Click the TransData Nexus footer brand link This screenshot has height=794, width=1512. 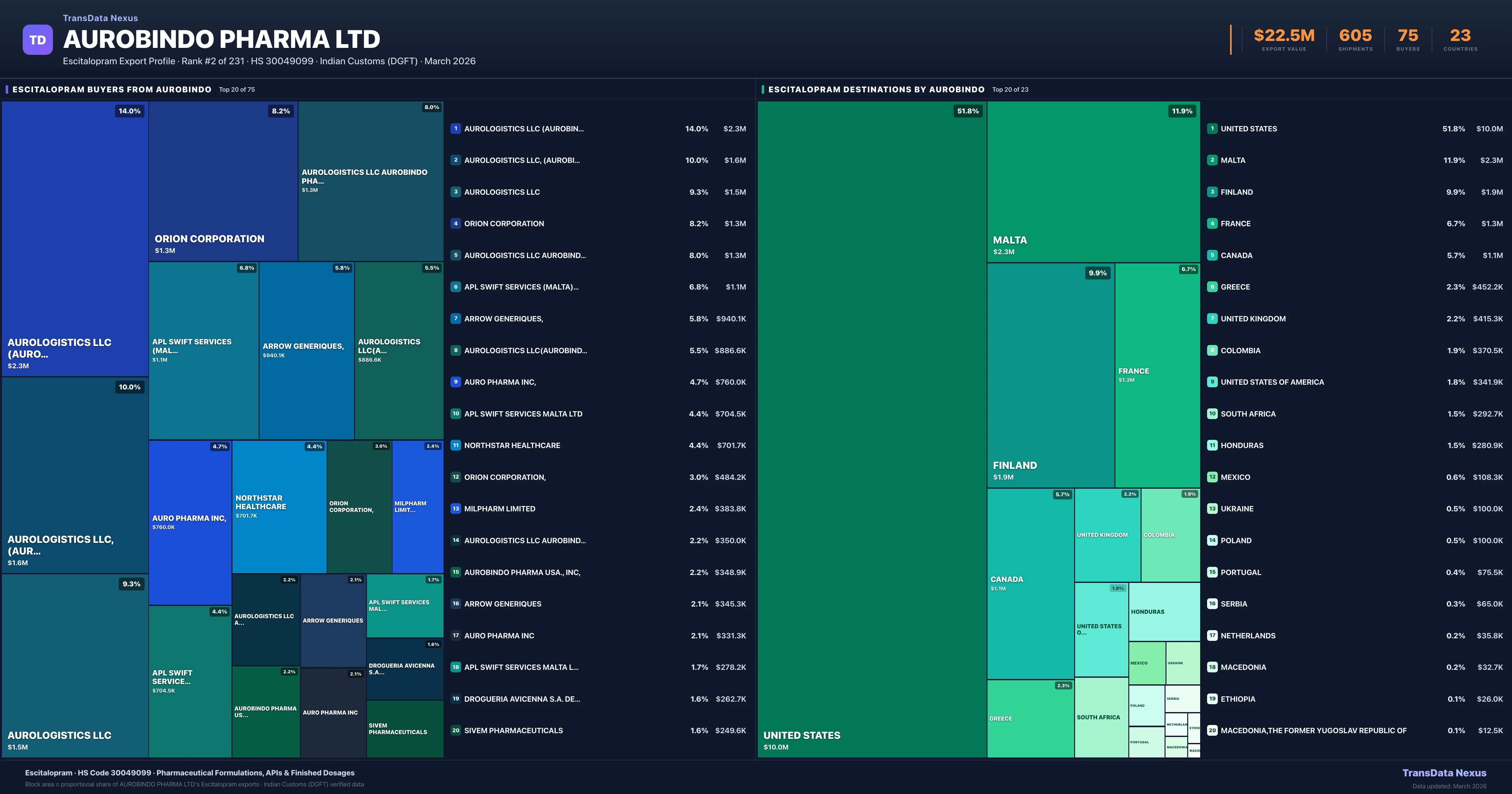coord(1444,773)
